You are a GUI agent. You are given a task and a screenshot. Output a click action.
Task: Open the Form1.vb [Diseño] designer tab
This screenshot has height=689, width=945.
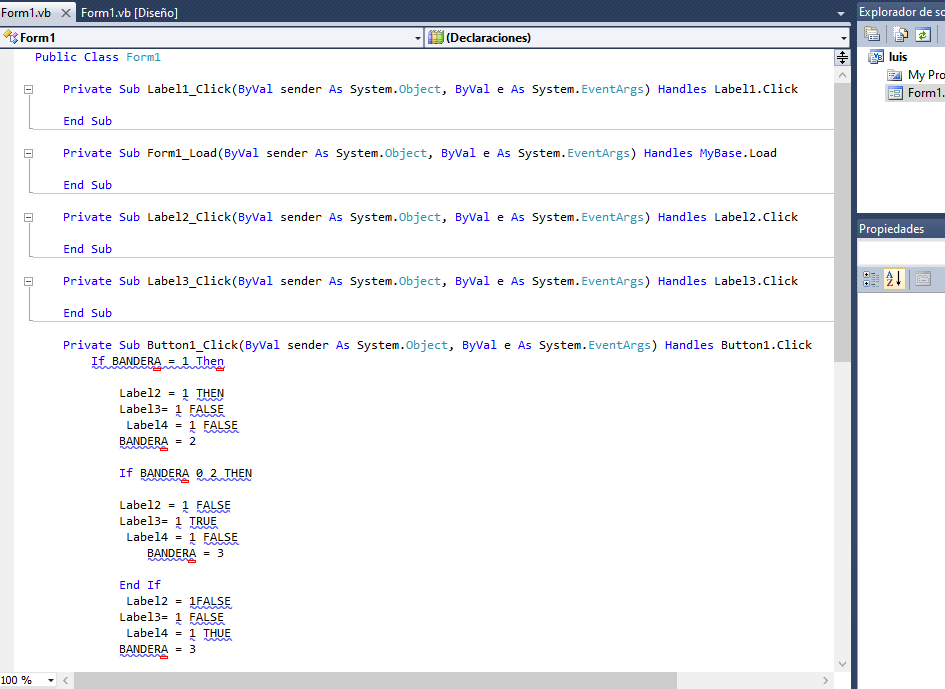129,13
